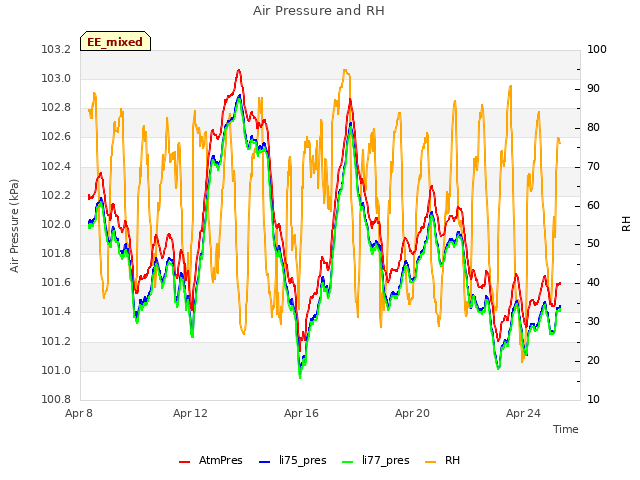Click the chart title Air Pressure and RH
The image size is (640, 480).
319,11
